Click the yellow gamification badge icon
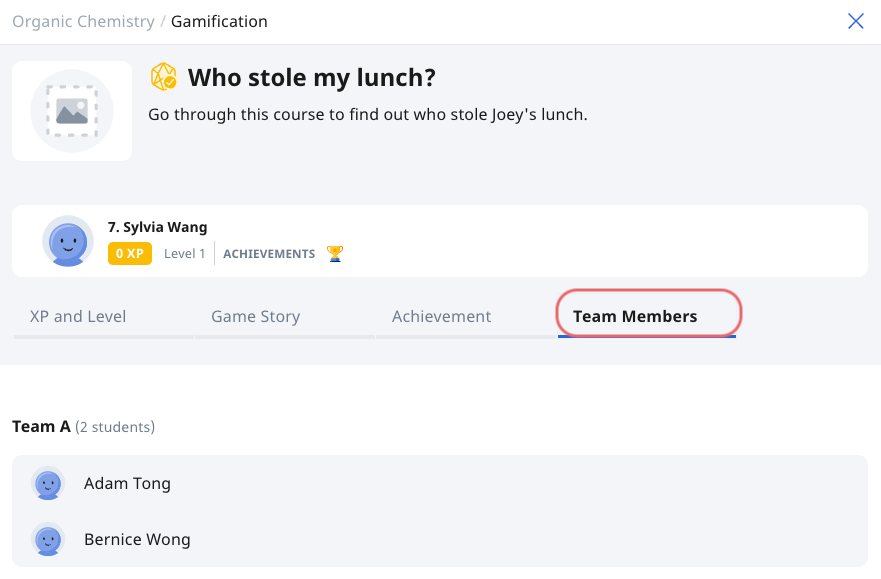881x579 pixels. [x=164, y=77]
